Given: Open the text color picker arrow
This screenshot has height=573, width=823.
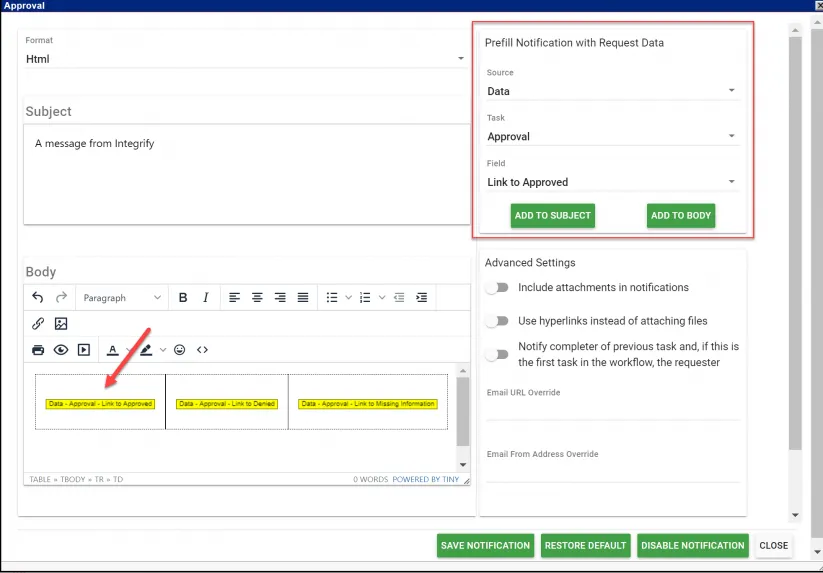Looking at the screenshot, I should [128, 350].
